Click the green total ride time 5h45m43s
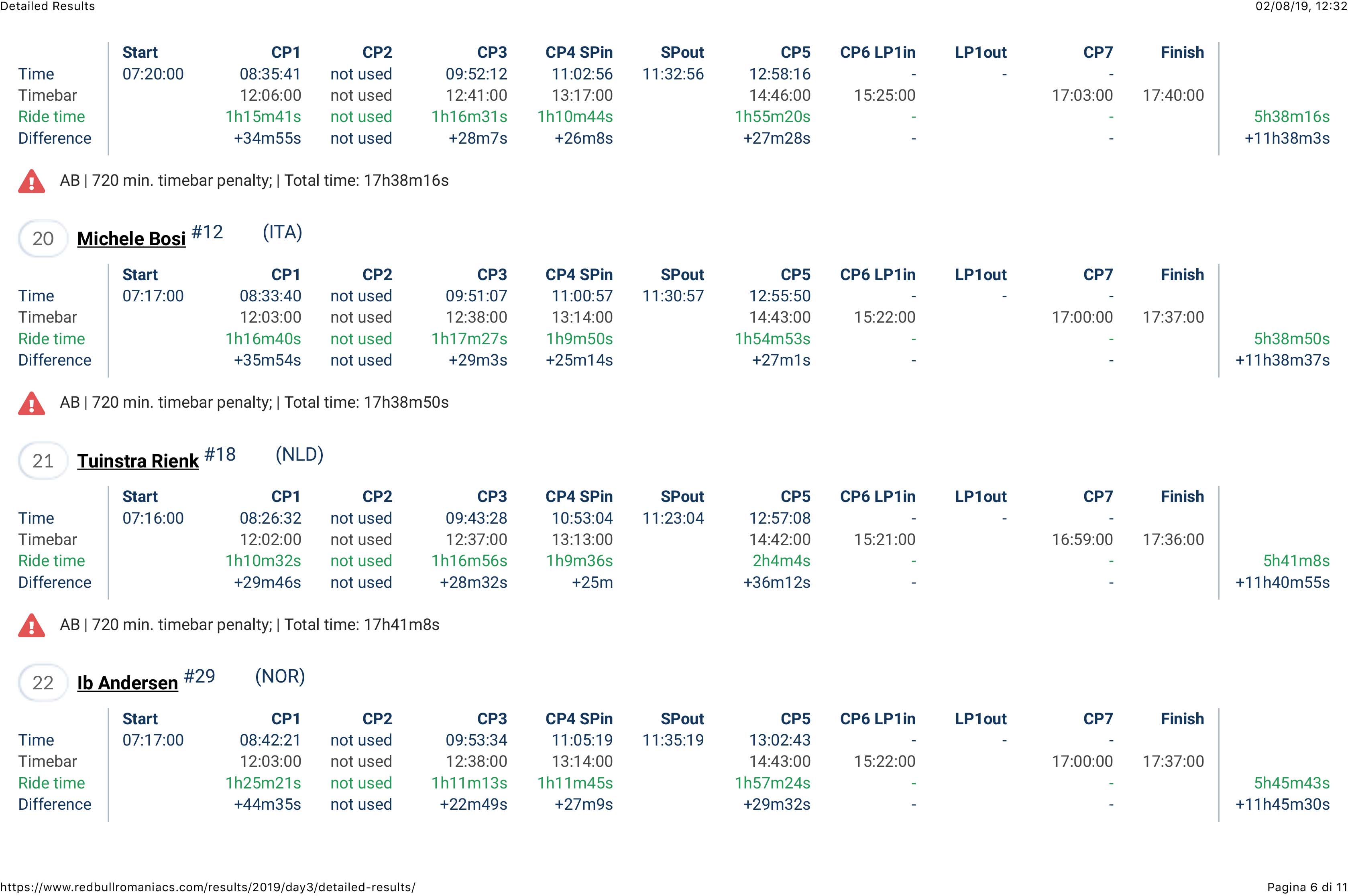1348x896 pixels. pos(1291,783)
